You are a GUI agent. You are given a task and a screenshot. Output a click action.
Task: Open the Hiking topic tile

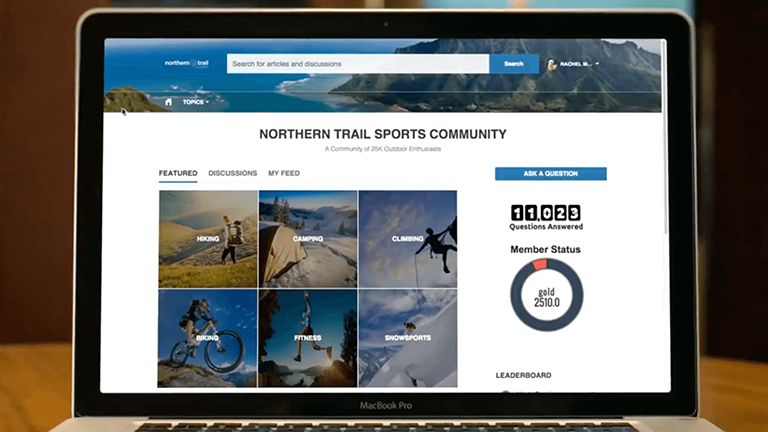coord(208,239)
